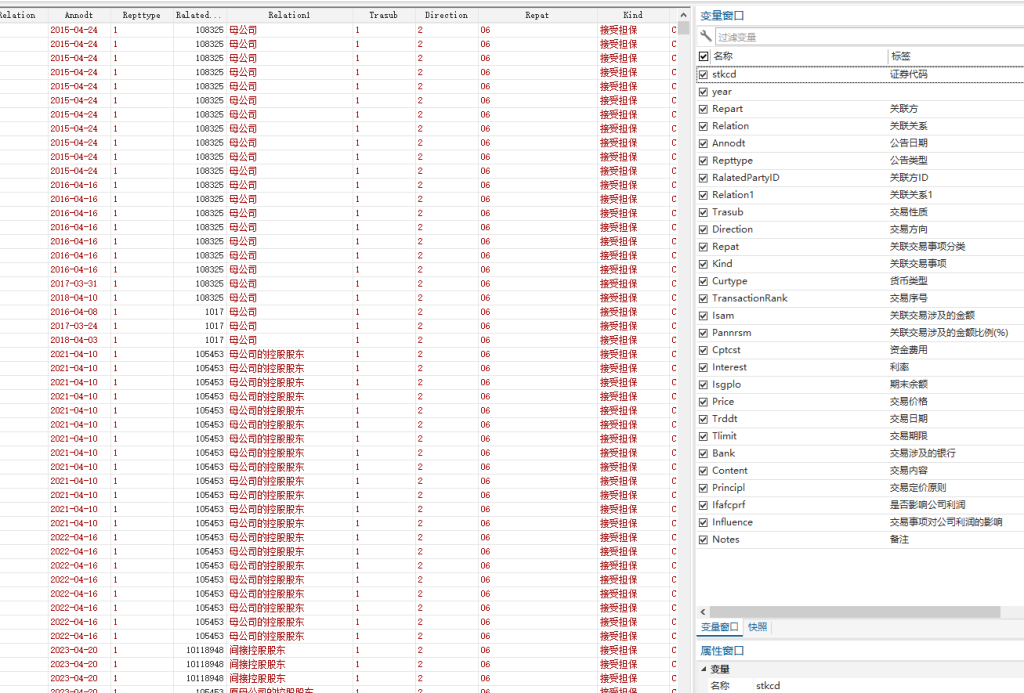Click the variables panel horizontal scrollbar thumb
Screen dimensions: 1024x693
854,612
